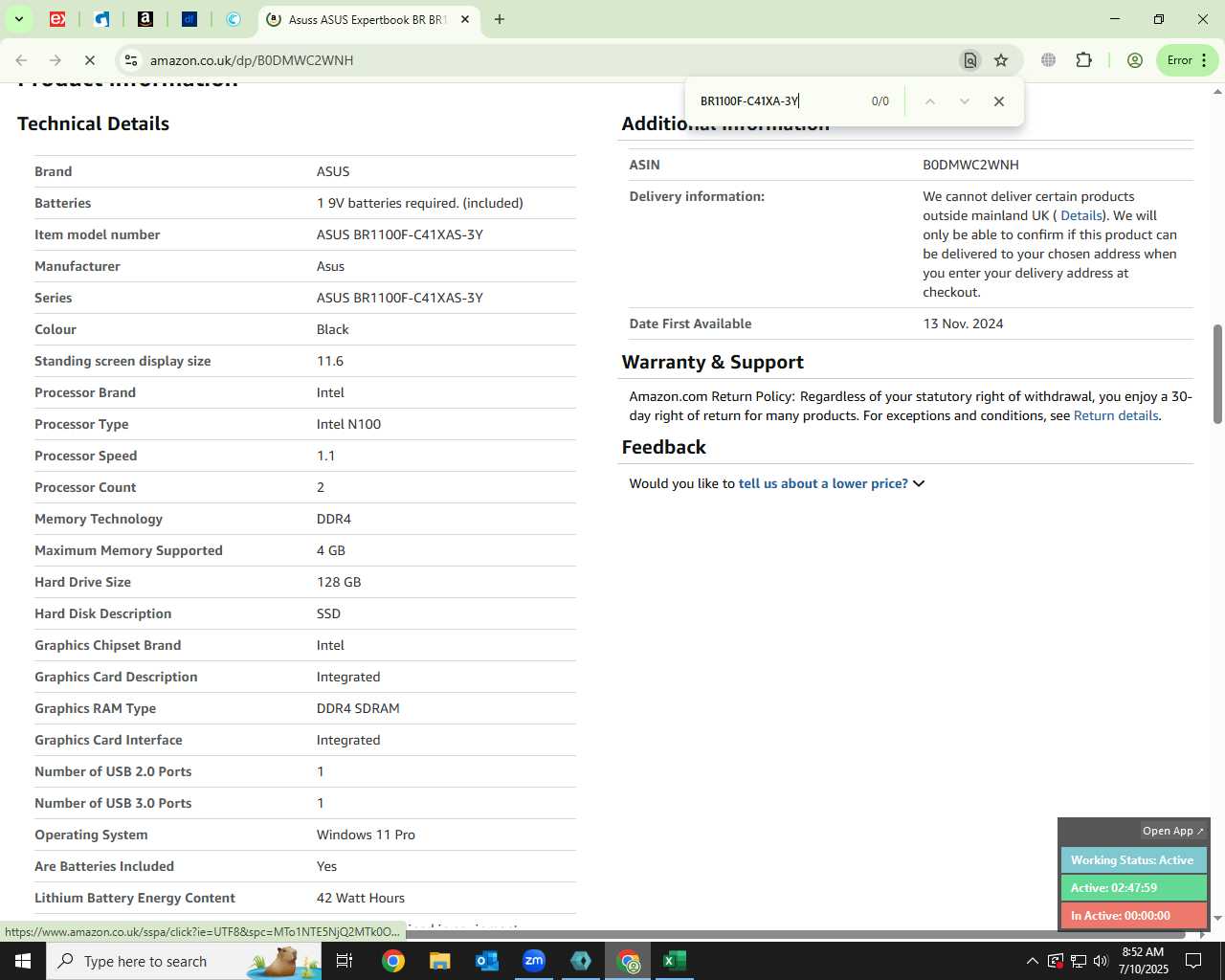Go to next find result
Viewport: 1225px width, 980px height.
(964, 101)
